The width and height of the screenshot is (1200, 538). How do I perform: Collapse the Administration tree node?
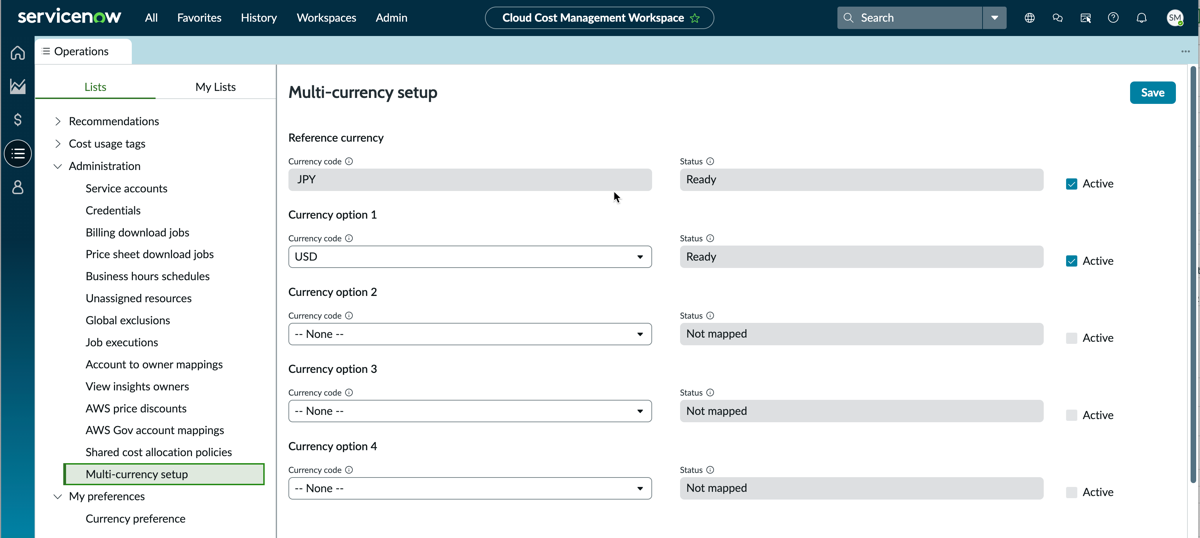click(x=57, y=166)
